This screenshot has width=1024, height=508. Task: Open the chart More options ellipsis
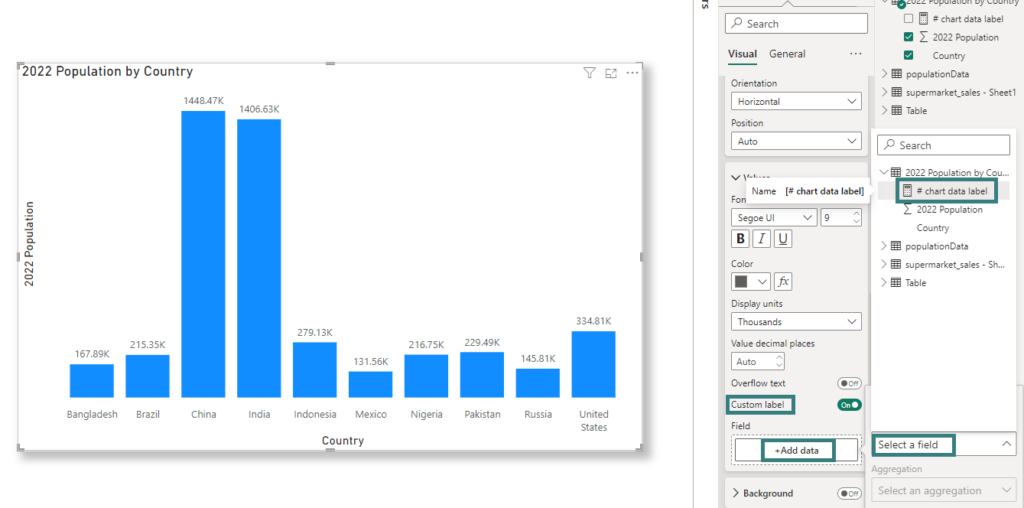pyautogui.click(x=632, y=73)
